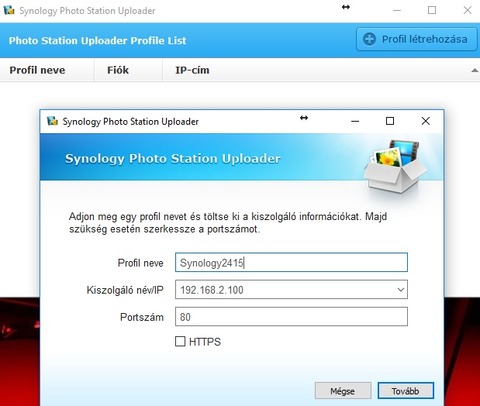The image size is (480, 406).
Task: Close the inner Uploader dialog
Action: pos(426,121)
